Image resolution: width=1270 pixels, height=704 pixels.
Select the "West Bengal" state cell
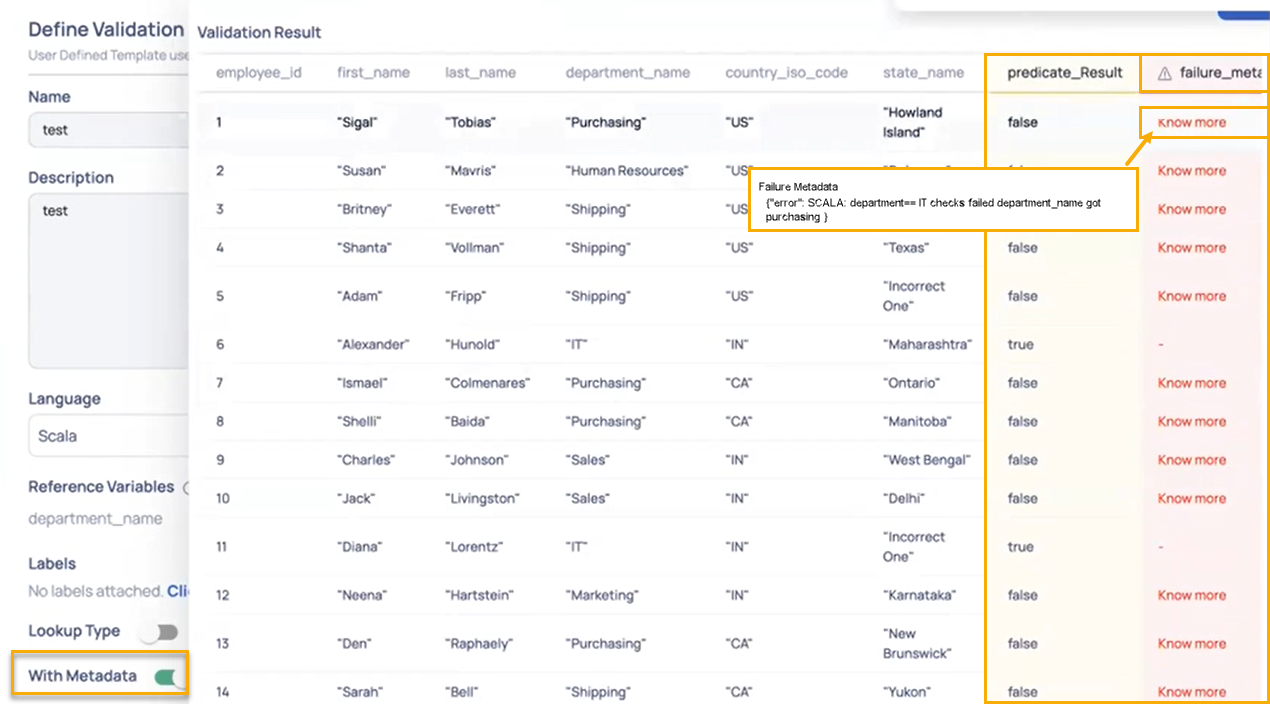pos(927,460)
